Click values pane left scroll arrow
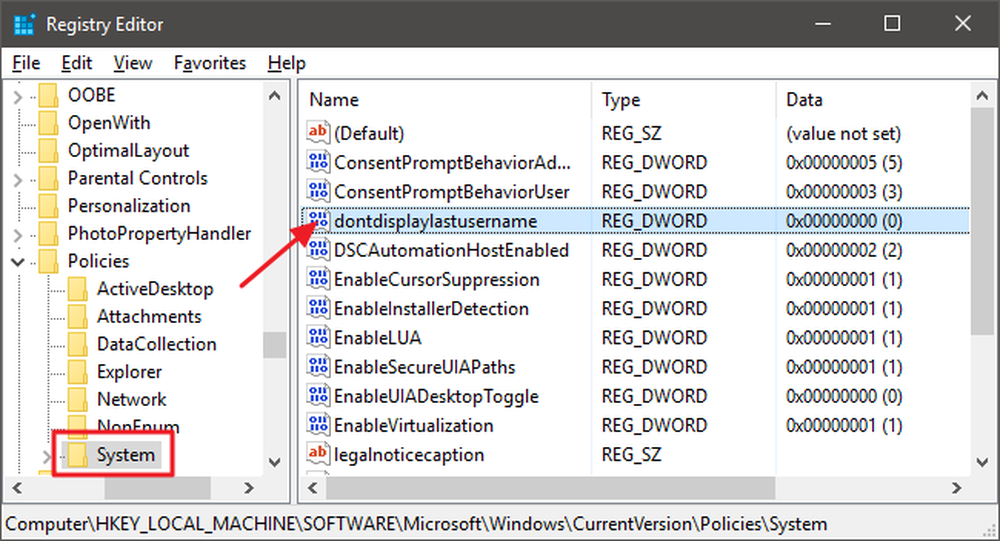Image resolution: width=1000 pixels, height=541 pixels. (312, 488)
